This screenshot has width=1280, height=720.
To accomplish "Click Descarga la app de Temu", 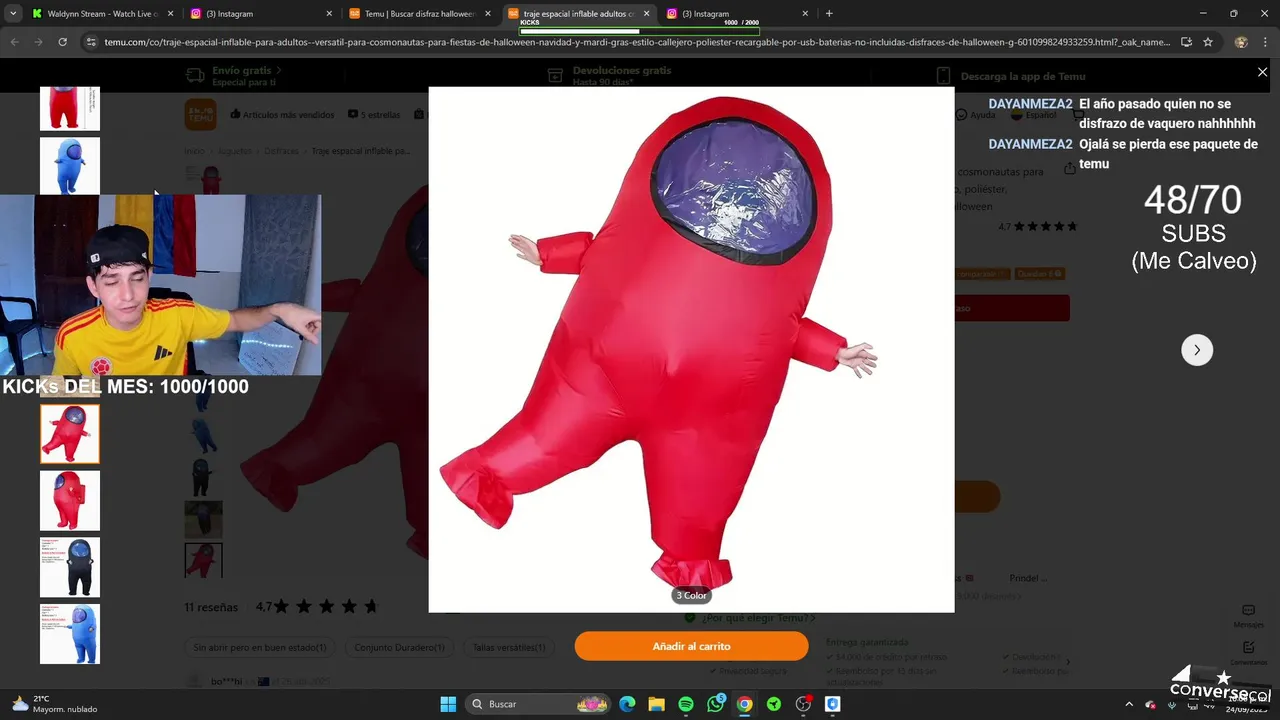I will [x=1011, y=76].
